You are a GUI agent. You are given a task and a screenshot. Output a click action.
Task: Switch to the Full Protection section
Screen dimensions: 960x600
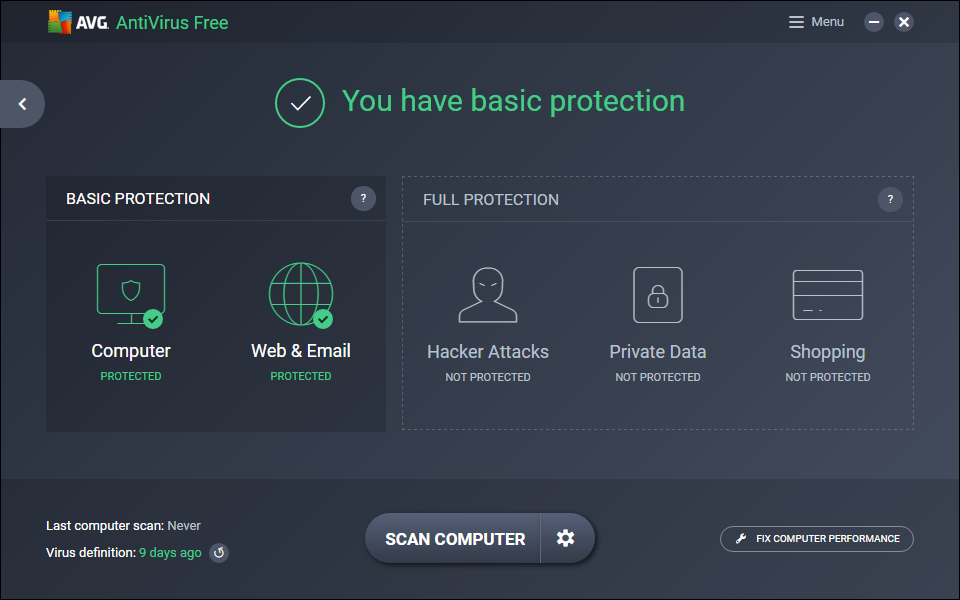[x=490, y=199]
